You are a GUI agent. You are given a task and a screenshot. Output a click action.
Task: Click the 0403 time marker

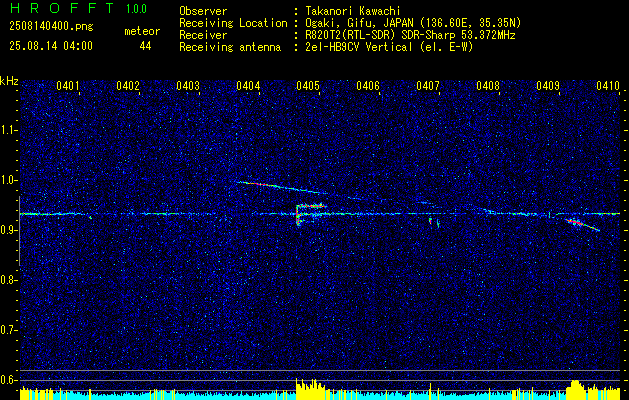click(x=188, y=86)
